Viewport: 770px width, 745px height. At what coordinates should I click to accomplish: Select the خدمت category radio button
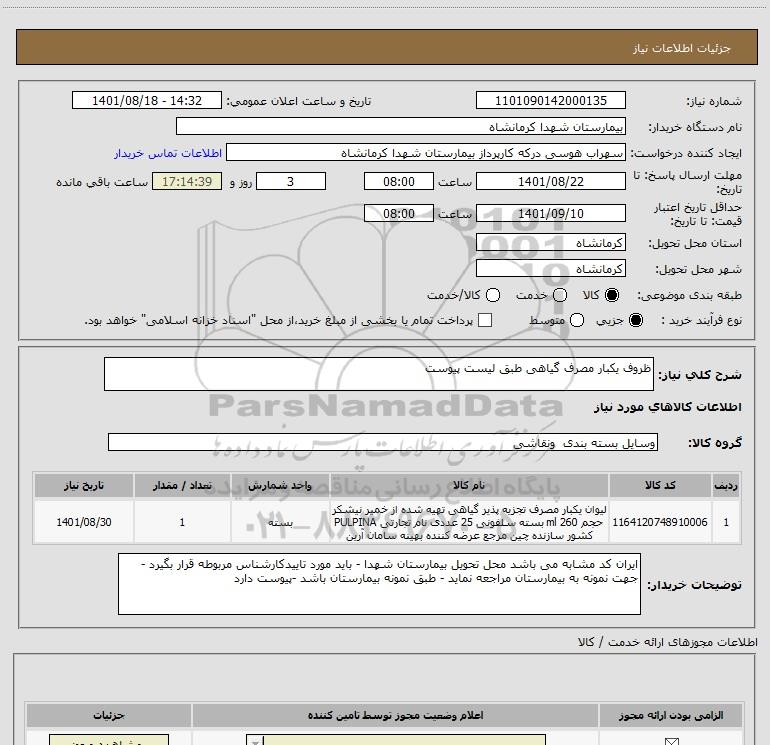pos(560,295)
